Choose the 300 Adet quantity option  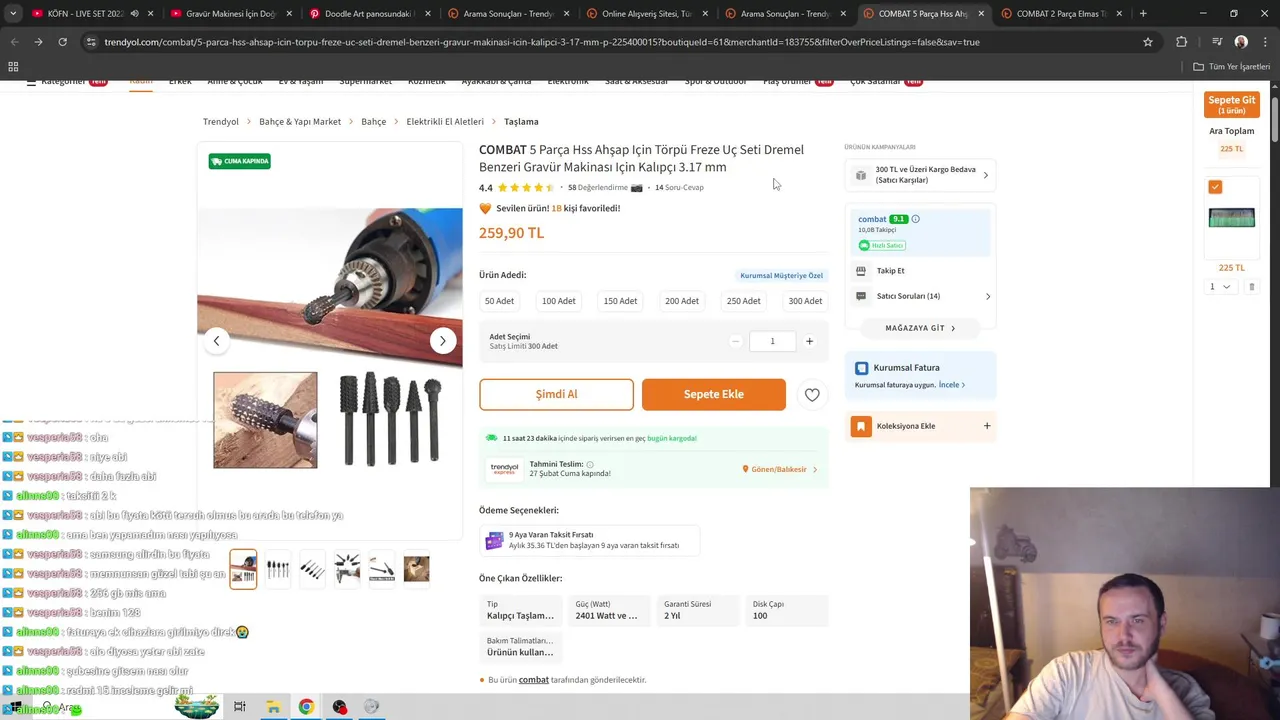(805, 301)
